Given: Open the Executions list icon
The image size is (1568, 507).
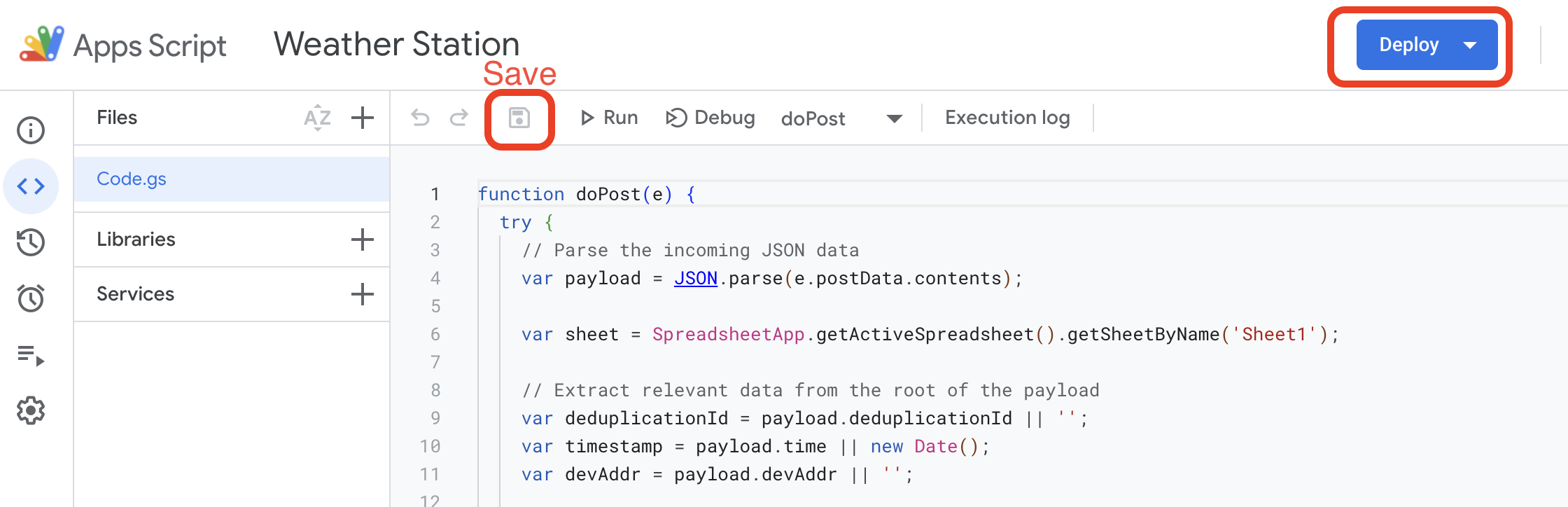Looking at the screenshot, I should tap(31, 356).
